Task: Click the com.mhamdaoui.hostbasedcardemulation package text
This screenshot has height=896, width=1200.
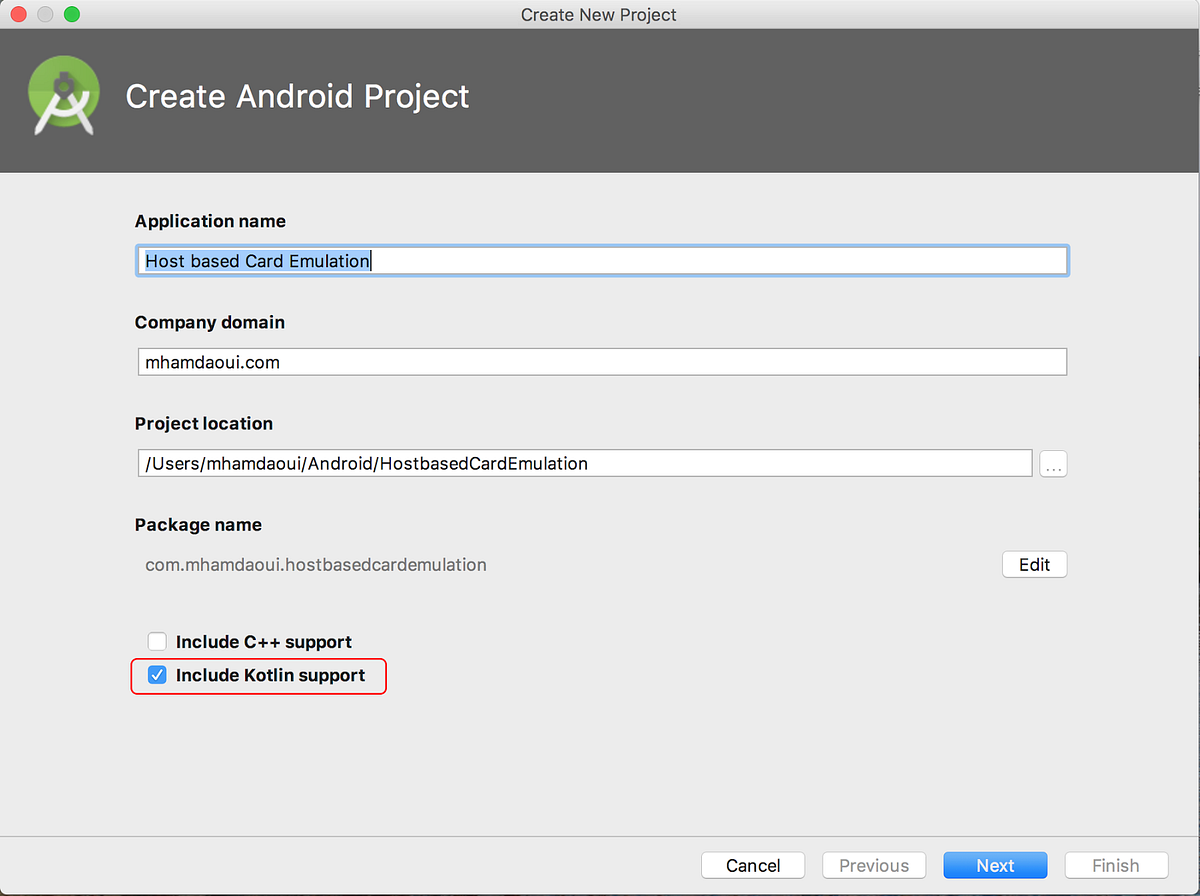Action: click(x=316, y=565)
